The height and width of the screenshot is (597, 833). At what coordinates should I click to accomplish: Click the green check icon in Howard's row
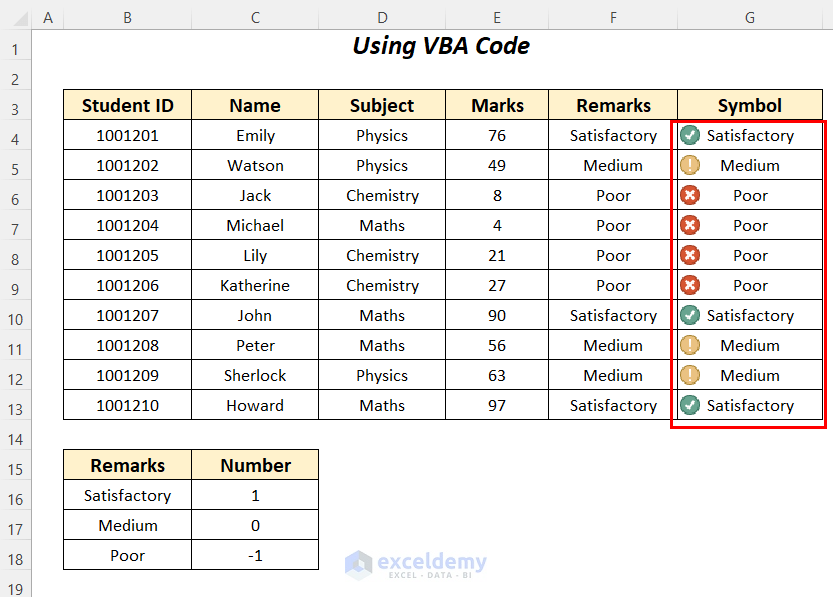pos(690,405)
